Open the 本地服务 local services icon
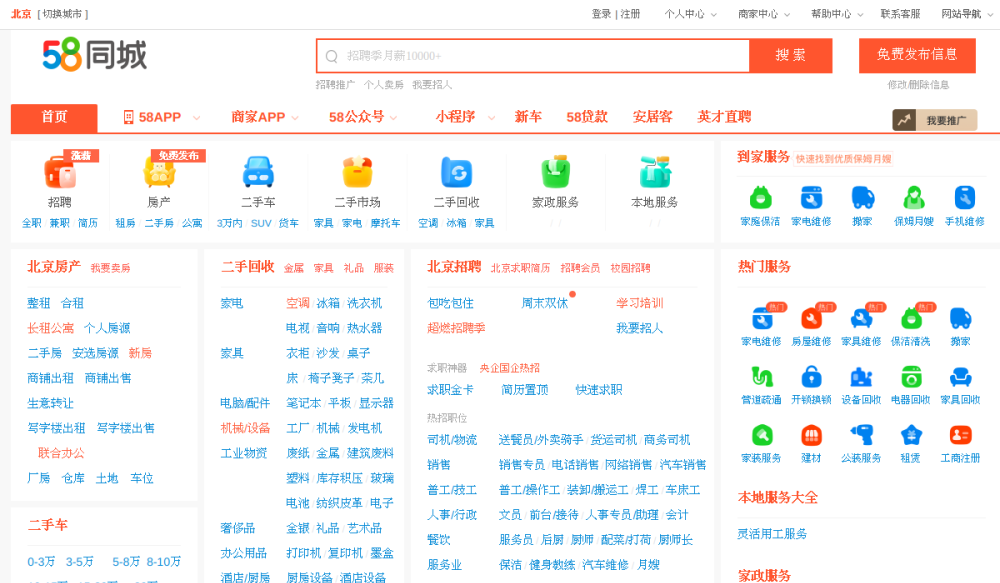Viewport: 1000px width, 583px height. pos(655,172)
